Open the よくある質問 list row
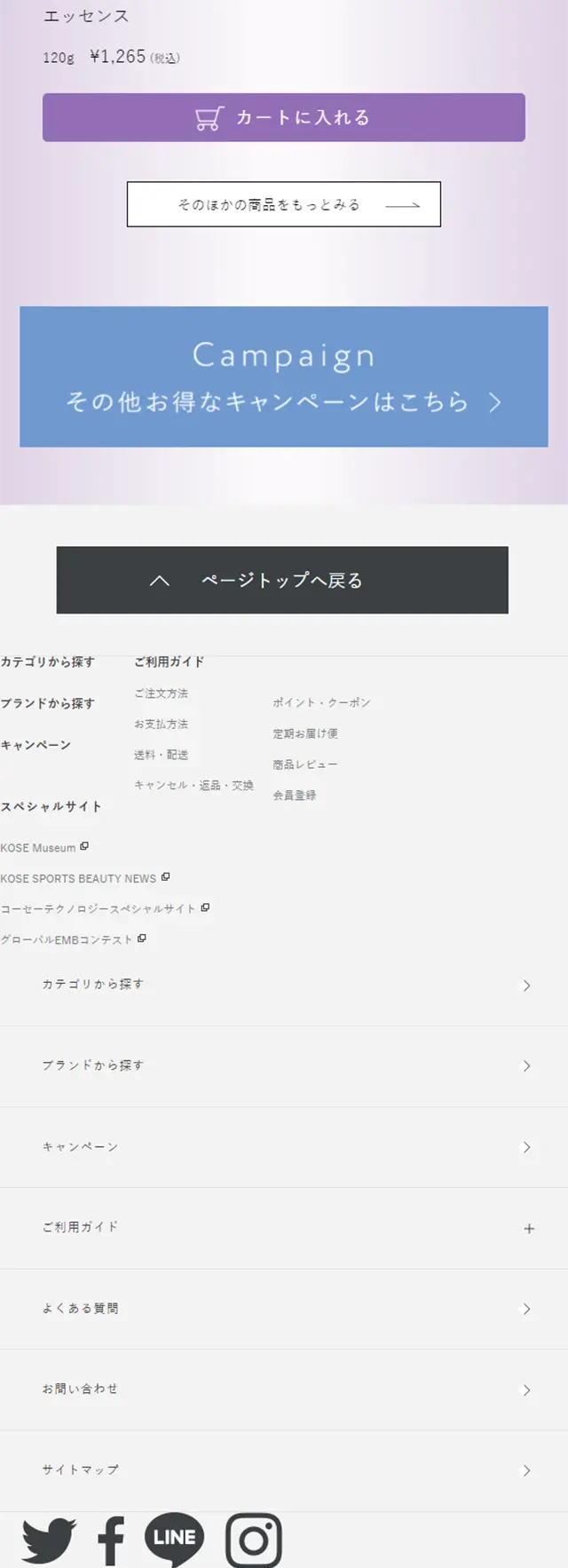 tap(284, 1309)
